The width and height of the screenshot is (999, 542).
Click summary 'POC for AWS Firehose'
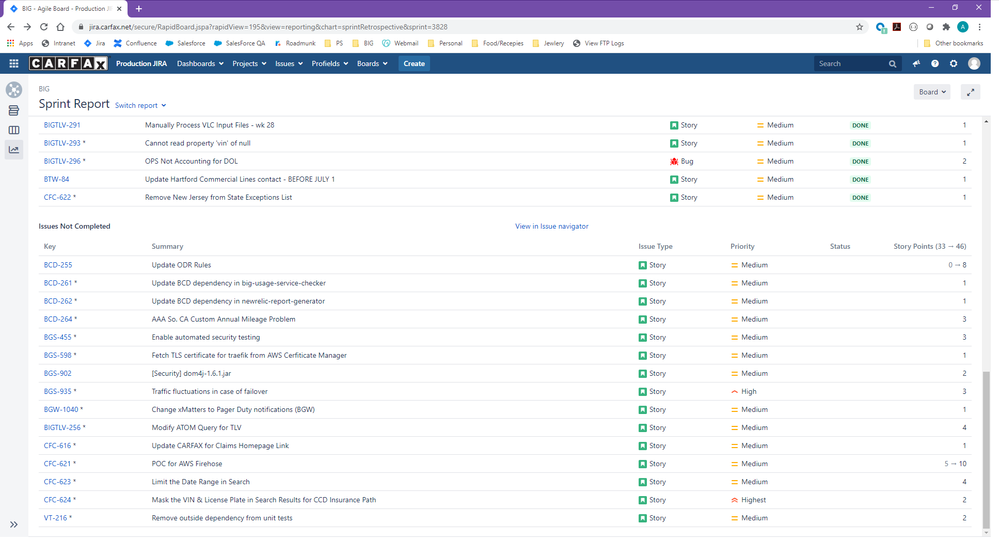coord(187,464)
